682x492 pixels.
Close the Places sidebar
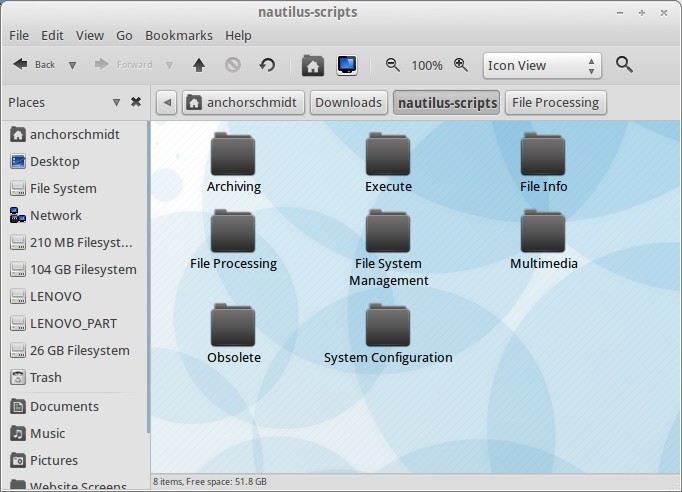pos(136,102)
